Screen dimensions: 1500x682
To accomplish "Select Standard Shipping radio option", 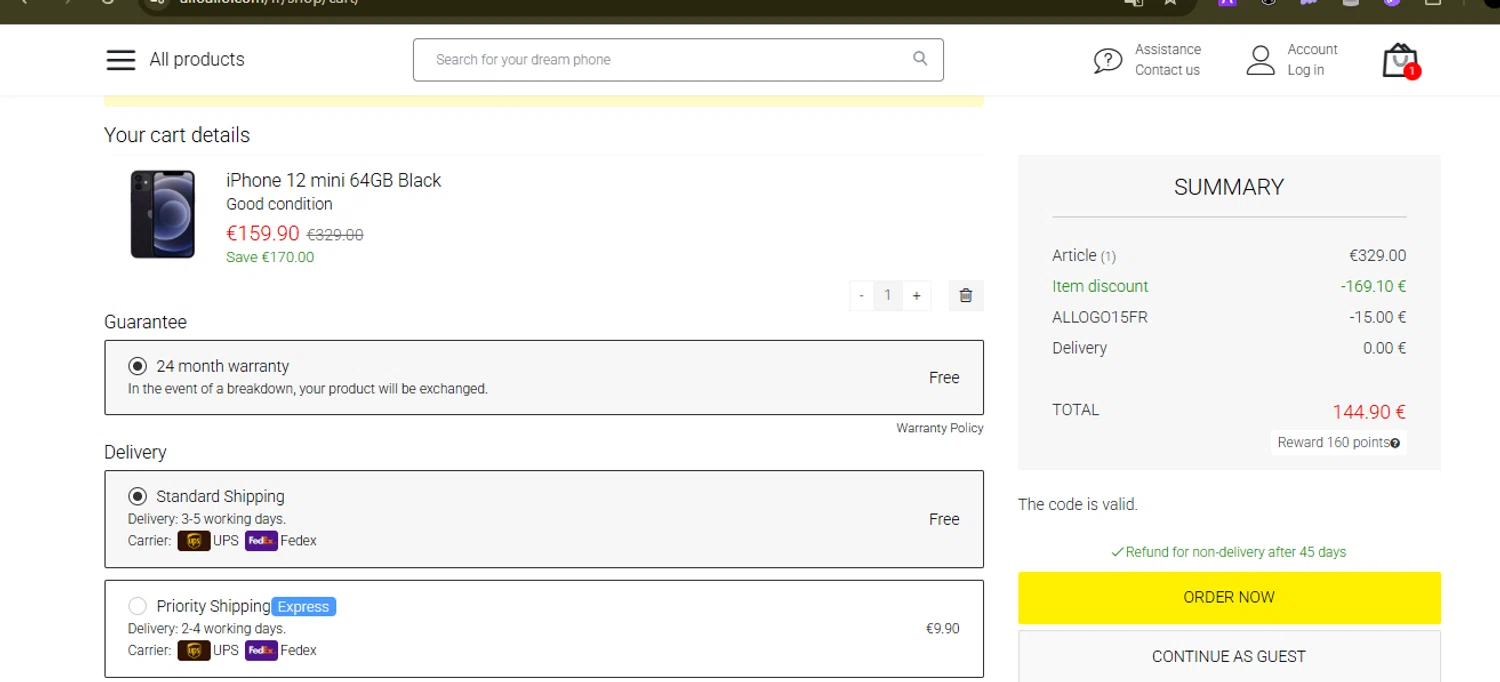I will [137, 496].
